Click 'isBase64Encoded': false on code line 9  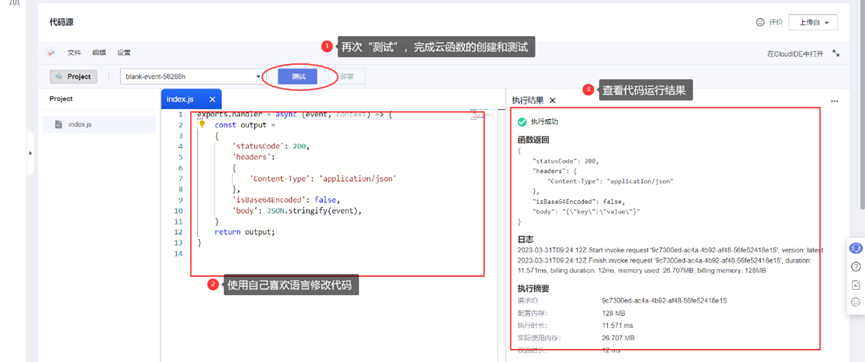286,200
